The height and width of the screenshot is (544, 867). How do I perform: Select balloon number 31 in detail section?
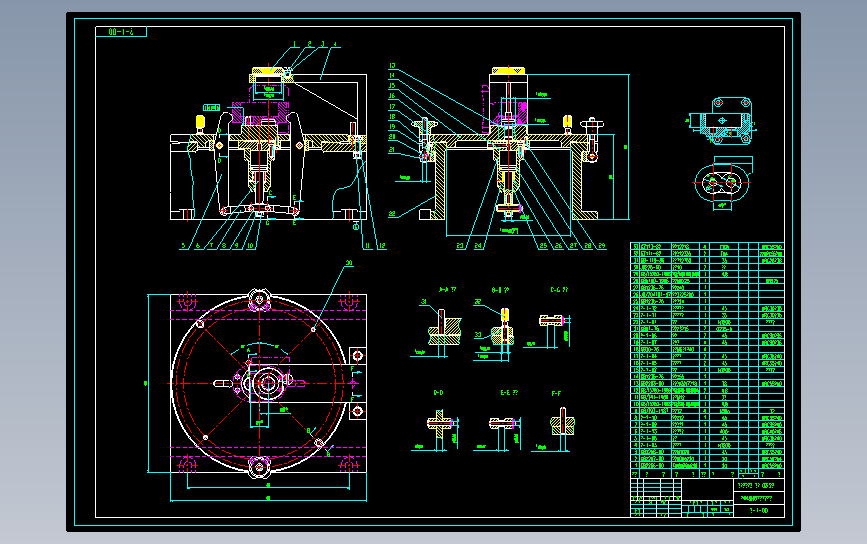(x=424, y=302)
